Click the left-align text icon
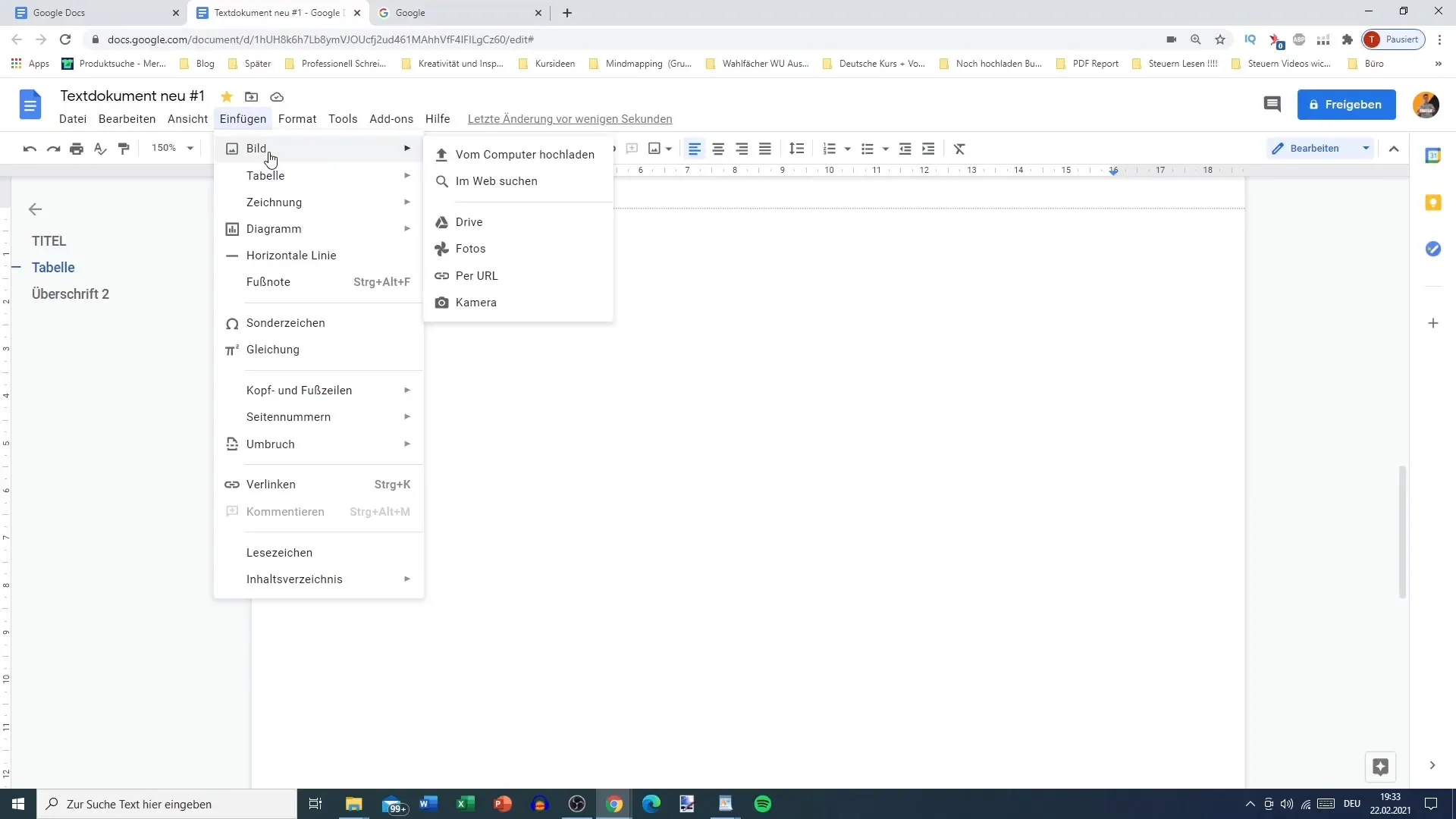Viewport: 1456px width, 819px height. [695, 148]
